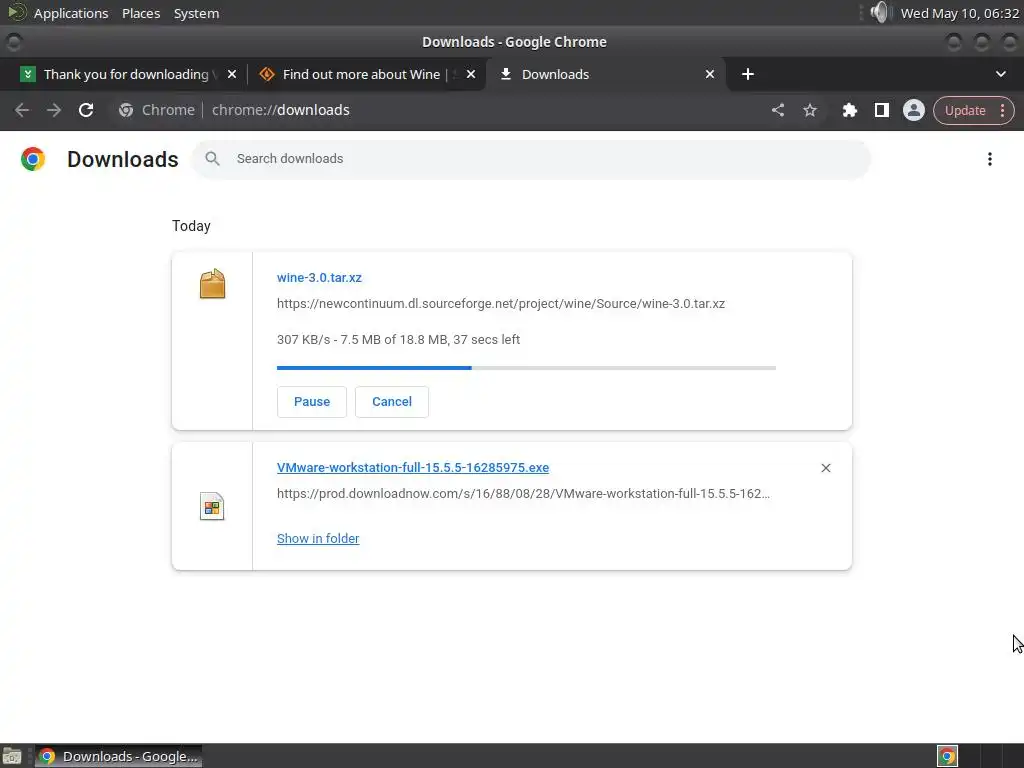Open Chrome side panel icon

pos(882,110)
